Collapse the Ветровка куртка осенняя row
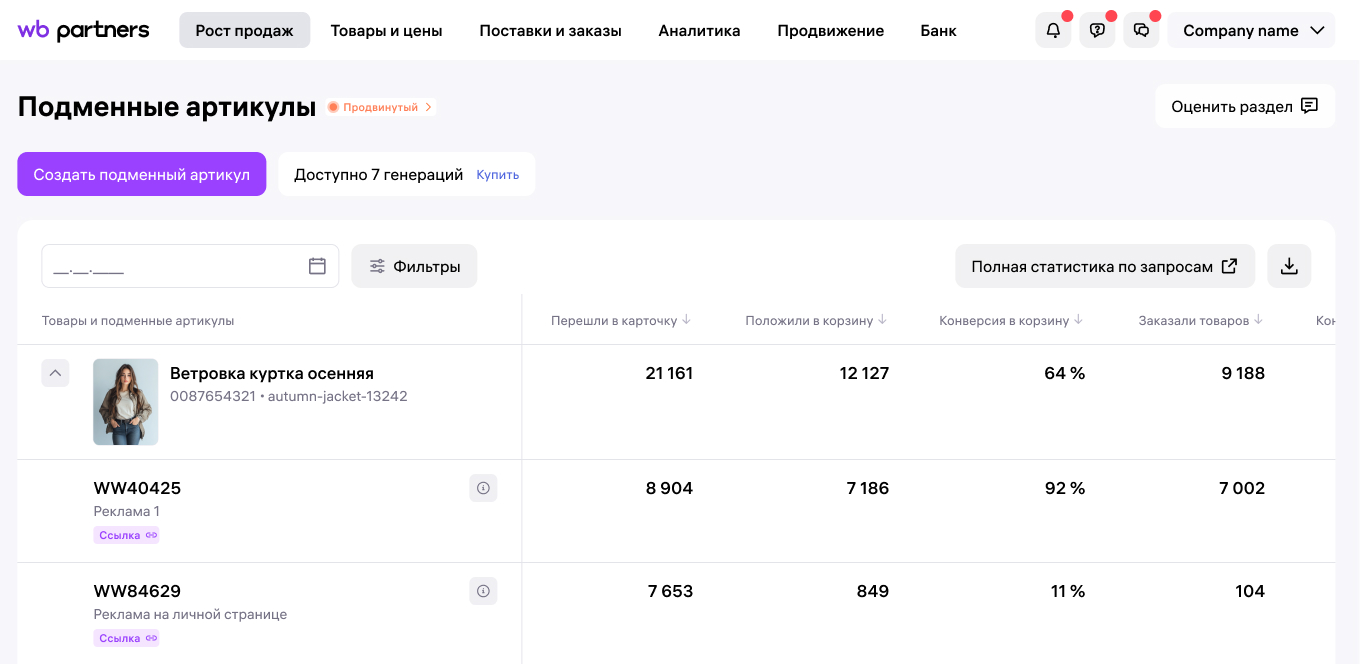Viewport: 1360px width, 664px height. pos(56,373)
